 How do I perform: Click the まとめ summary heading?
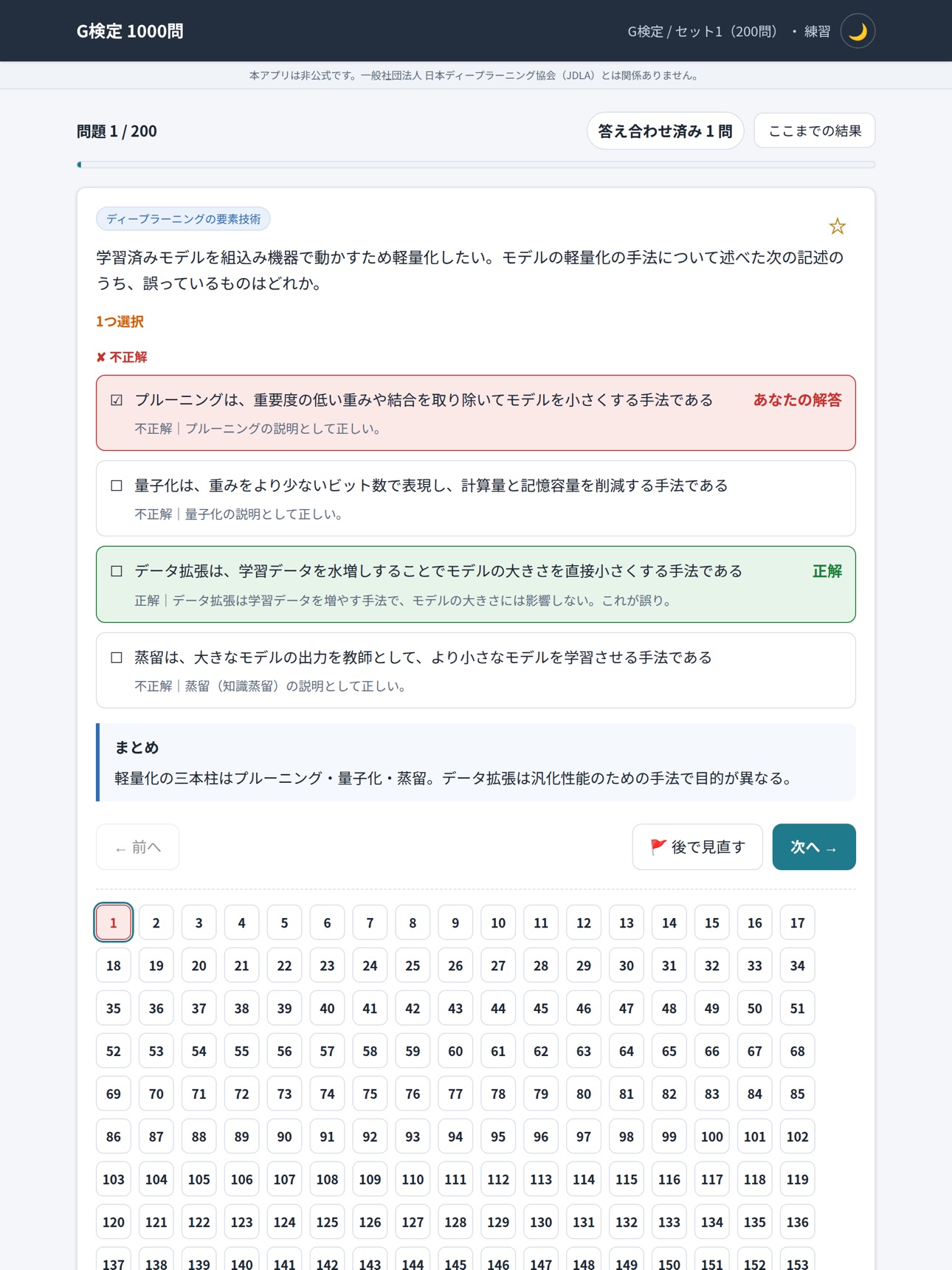point(137,748)
